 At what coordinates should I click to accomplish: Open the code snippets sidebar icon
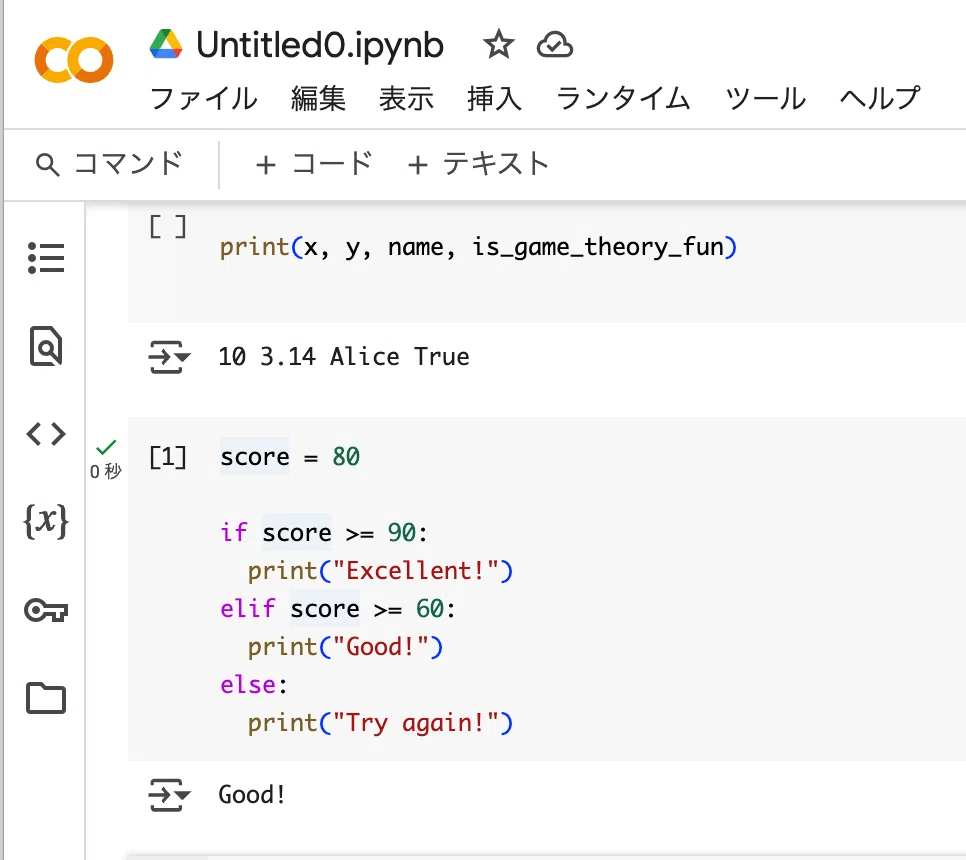46,434
